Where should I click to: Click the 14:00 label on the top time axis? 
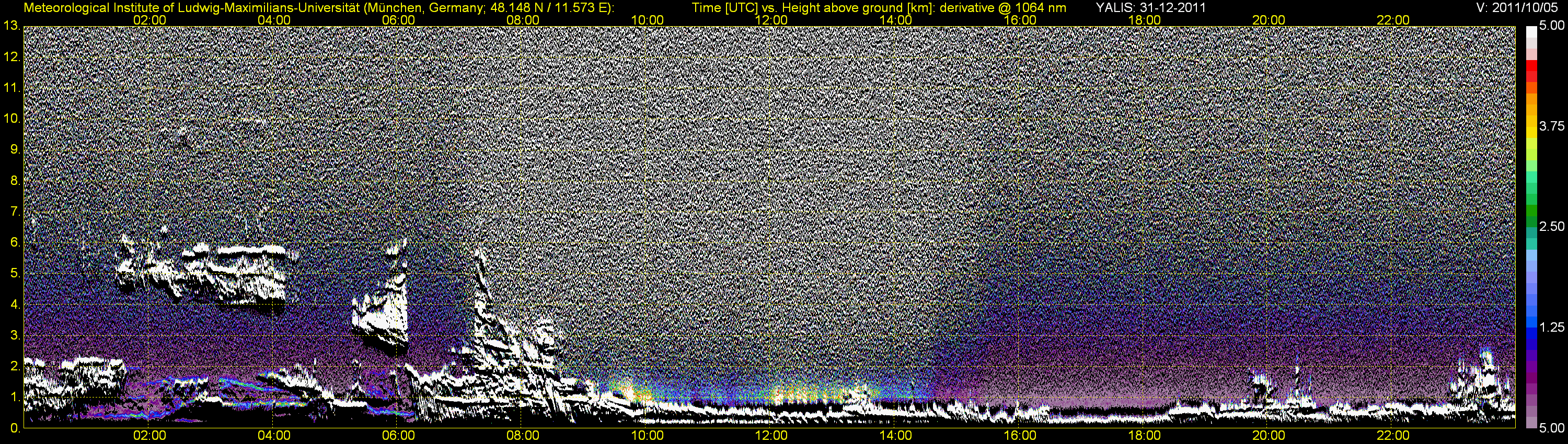tap(896, 20)
